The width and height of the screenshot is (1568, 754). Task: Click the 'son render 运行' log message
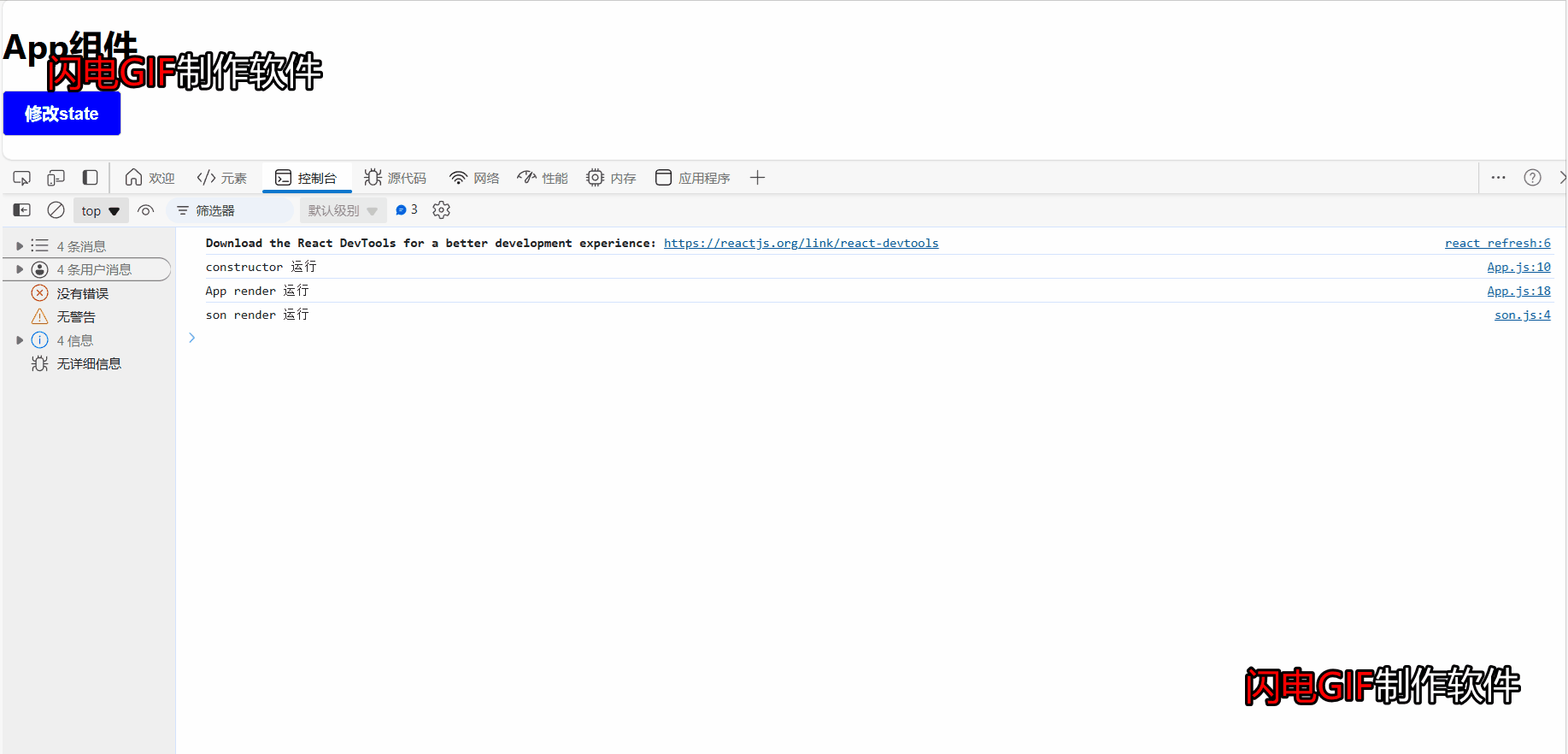[x=257, y=315]
